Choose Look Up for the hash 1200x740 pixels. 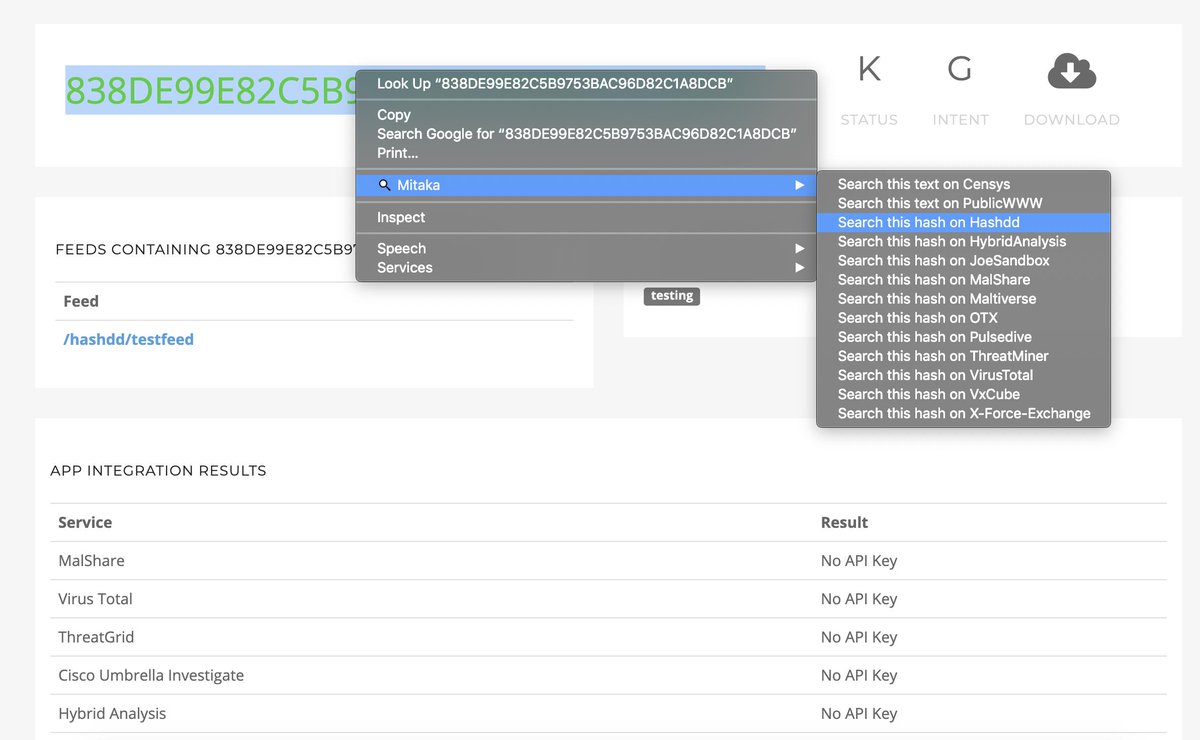pyautogui.click(x=586, y=84)
